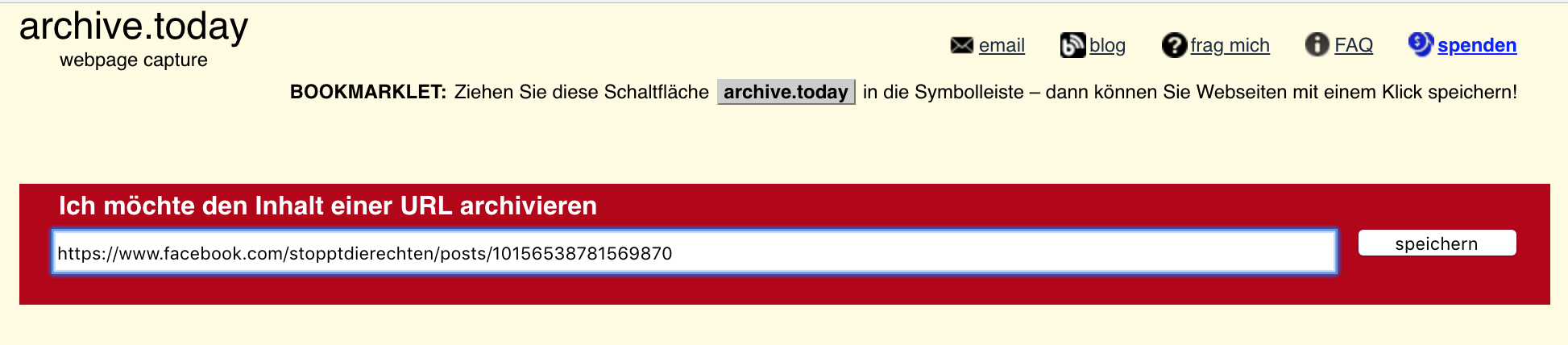Follow the spenden donation link

tap(1477, 45)
